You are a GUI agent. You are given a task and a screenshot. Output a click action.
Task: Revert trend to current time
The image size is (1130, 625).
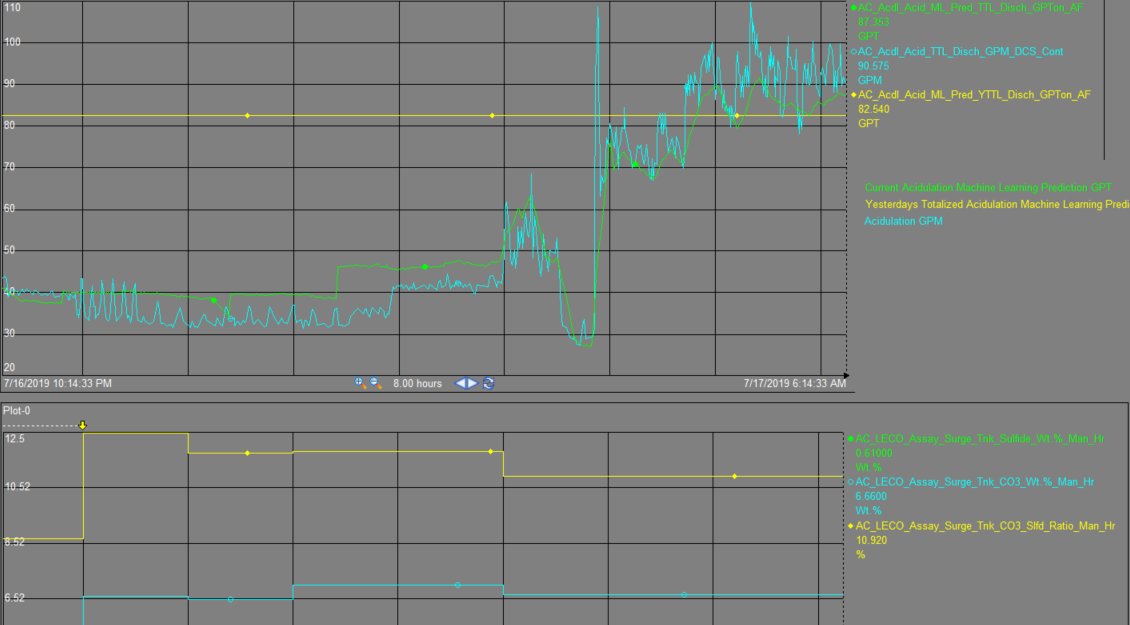[x=489, y=384]
